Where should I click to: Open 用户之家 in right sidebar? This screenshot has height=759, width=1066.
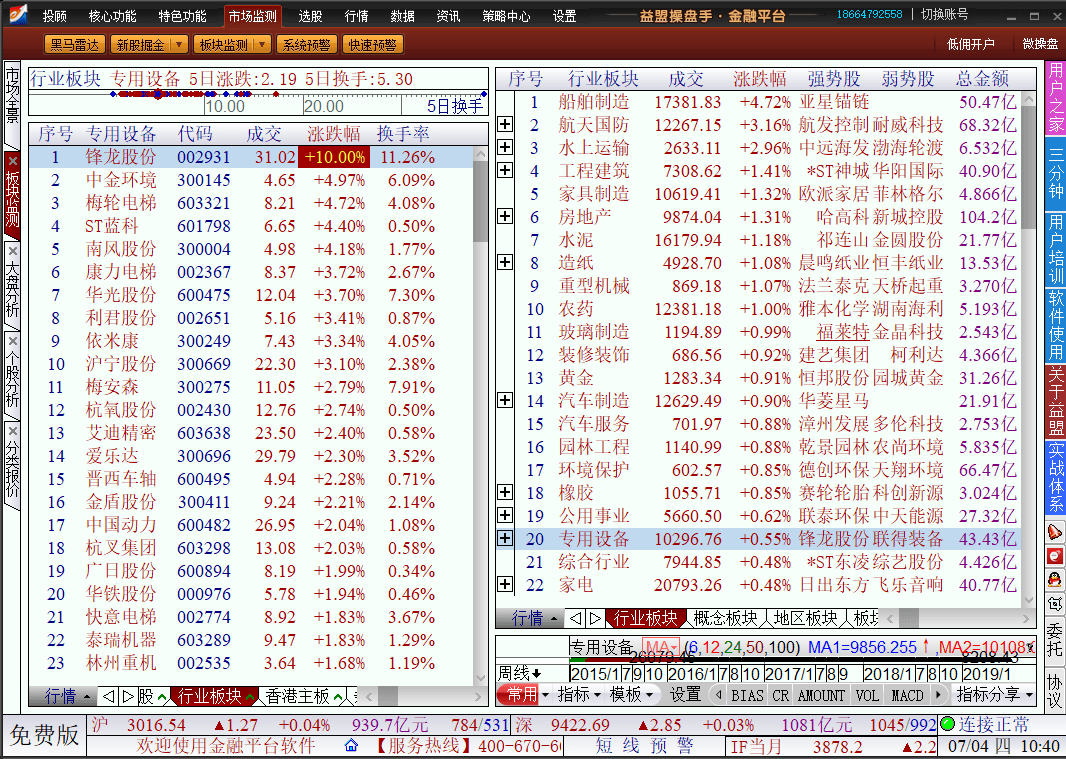[1056, 98]
